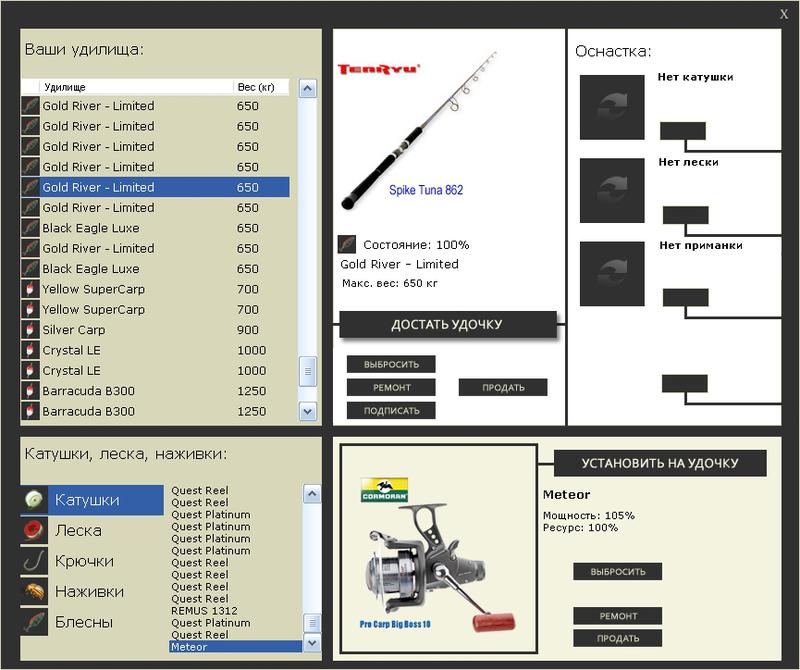Click rod icon beside Silver Carp row
The image size is (800, 670).
(30, 330)
